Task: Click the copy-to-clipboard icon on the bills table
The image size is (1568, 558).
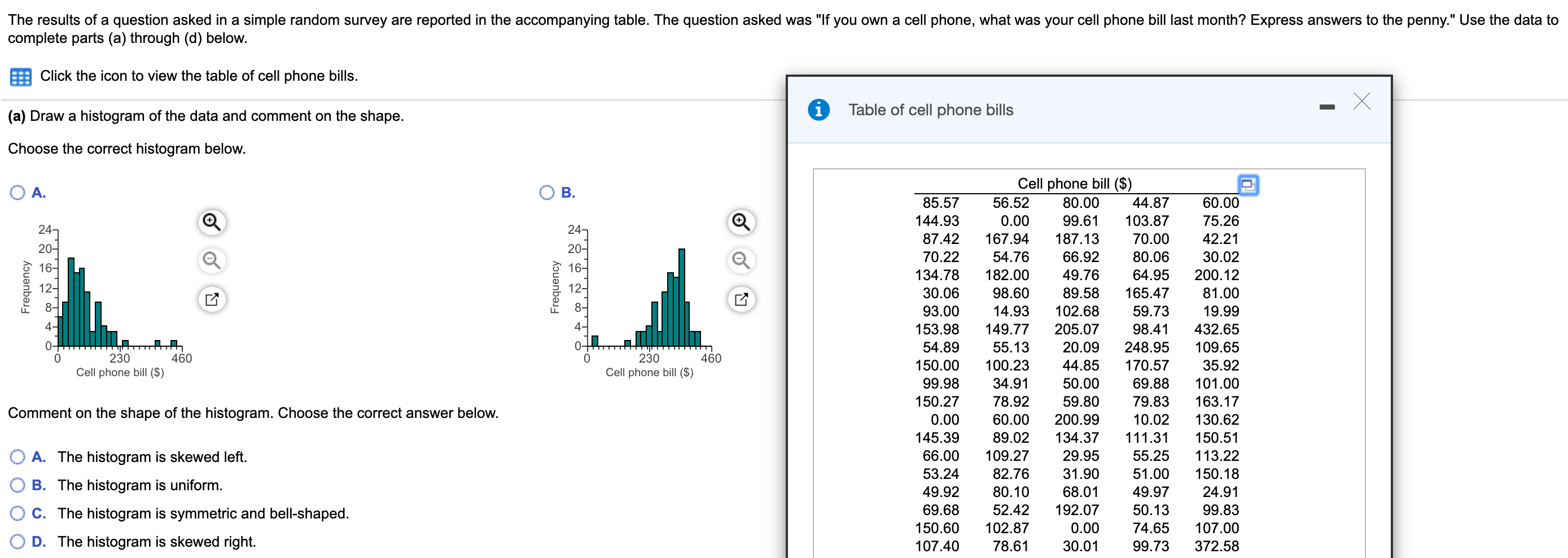Action: 1249,186
